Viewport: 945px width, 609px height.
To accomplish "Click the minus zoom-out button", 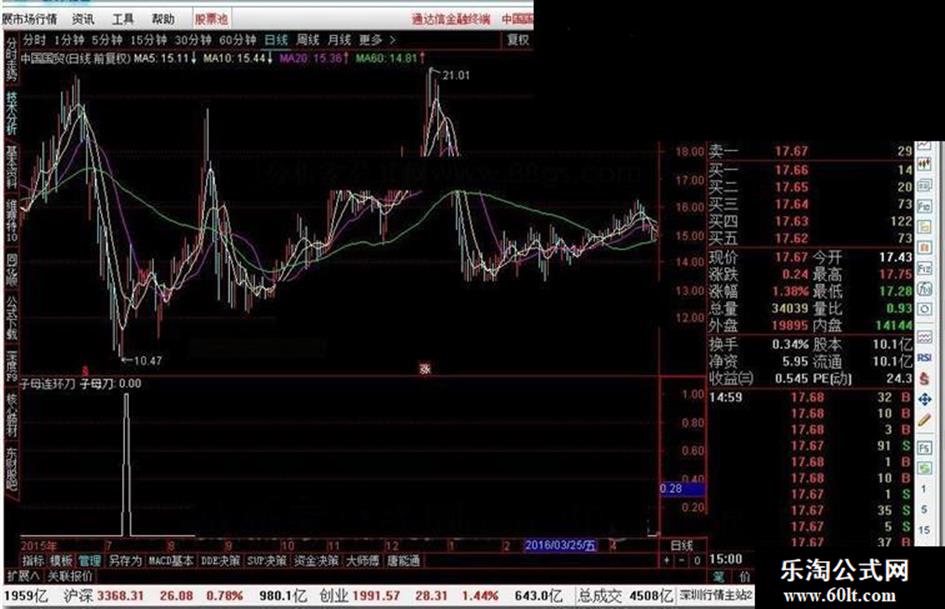I will click(682, 561).
